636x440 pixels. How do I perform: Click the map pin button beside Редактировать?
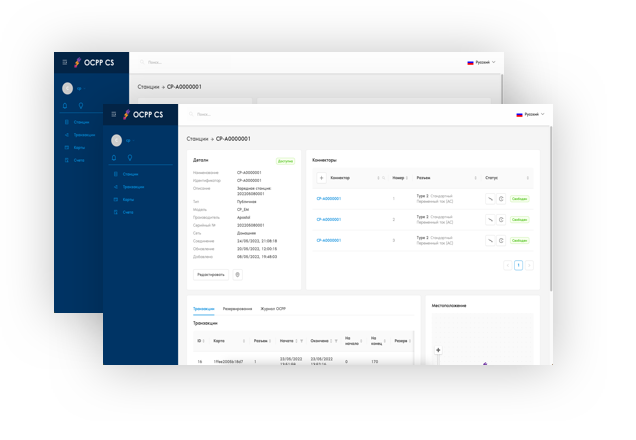237,273
